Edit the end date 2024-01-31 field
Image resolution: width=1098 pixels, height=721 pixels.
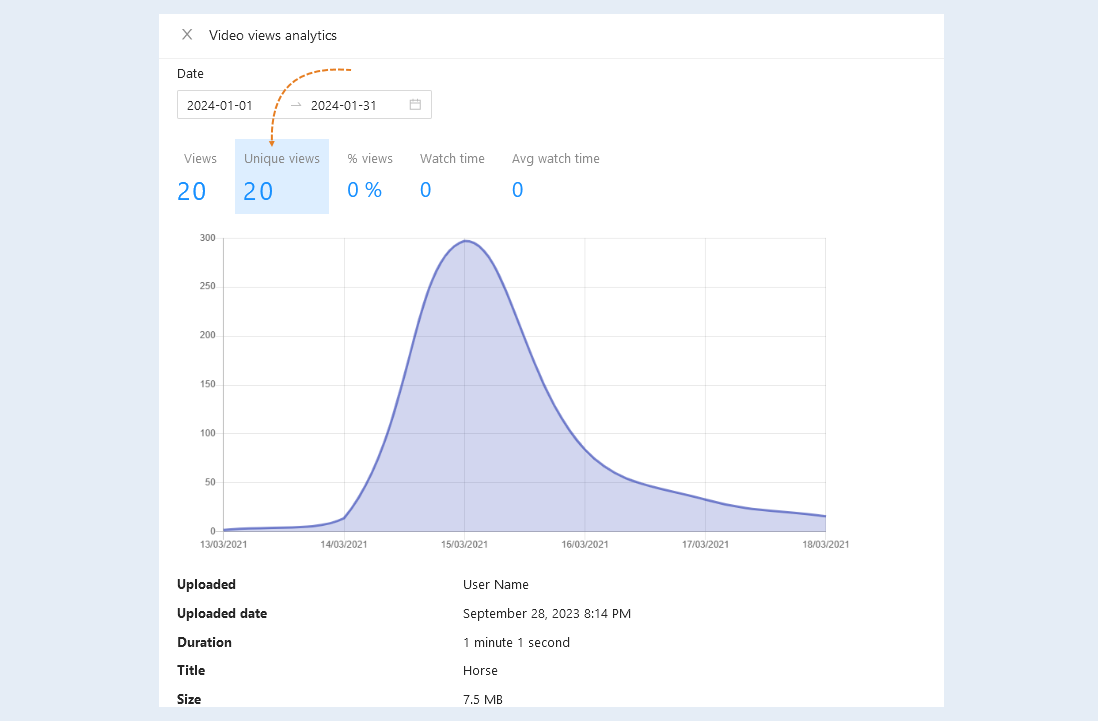pos(344,105)
